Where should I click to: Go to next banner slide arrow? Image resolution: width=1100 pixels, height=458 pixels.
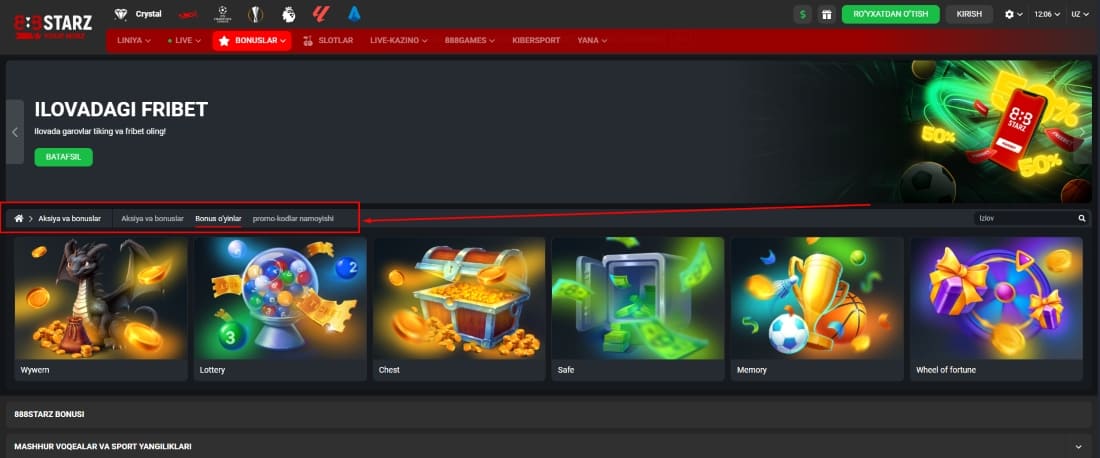[x=1082, y=132]
